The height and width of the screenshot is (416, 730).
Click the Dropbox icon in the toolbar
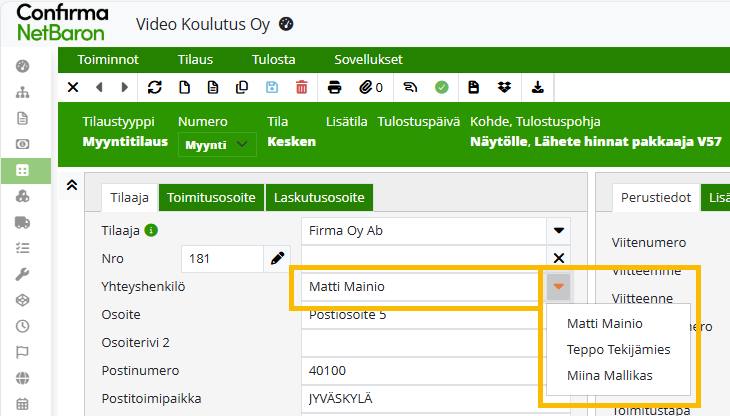pyautogui.click(x=505, y=87)
